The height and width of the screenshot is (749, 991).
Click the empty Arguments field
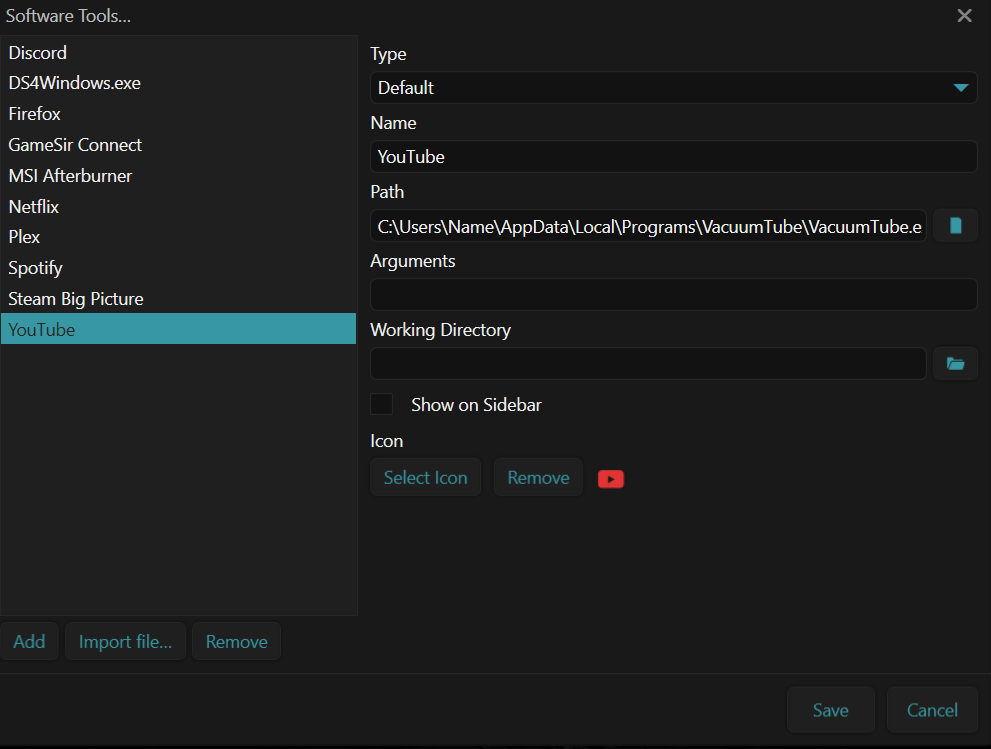coord(673,295)
